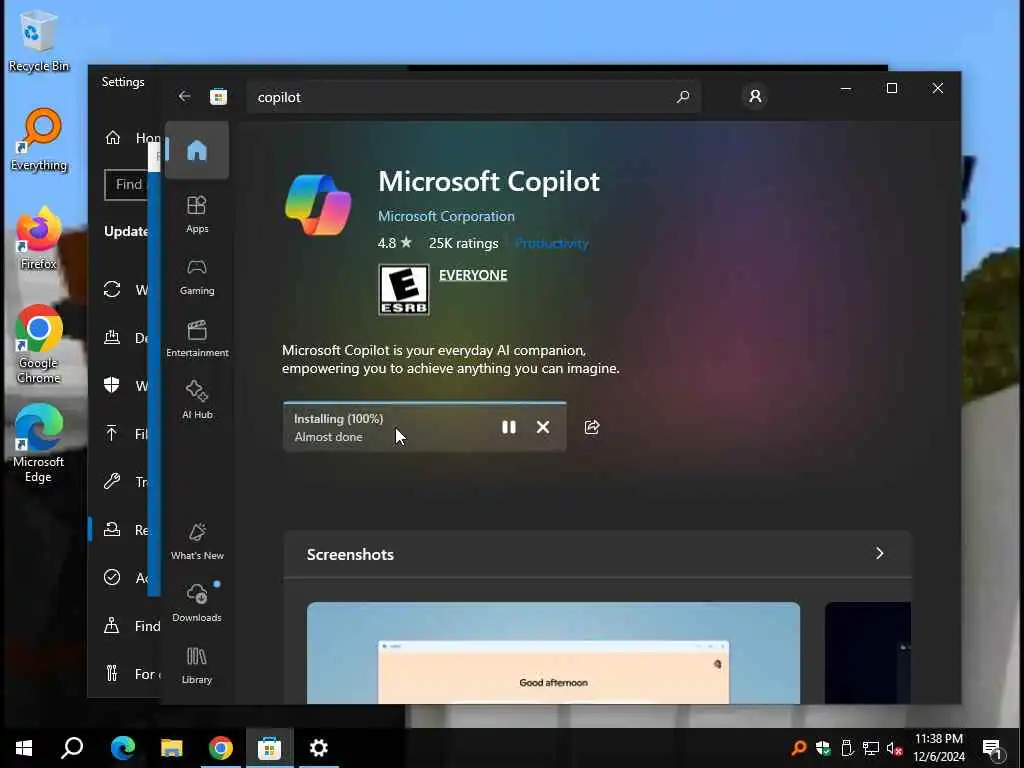The image size is (1024, 768).
Task: Open AI Hub in Store sidebar
Action: [x=197, y=400]
